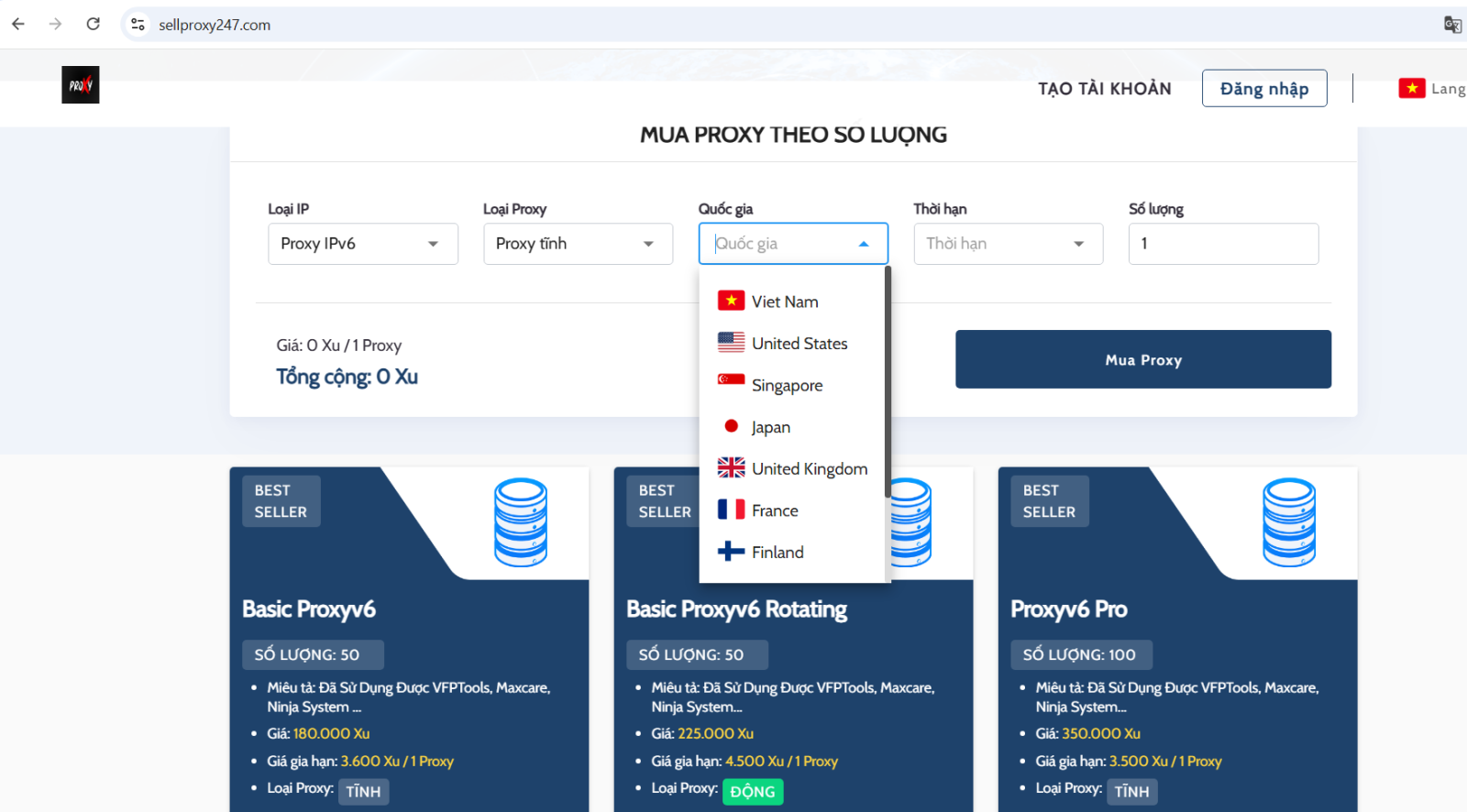Select Japan in the dropdown list
Screen dimensions: 1467x812
(x=770, y=427)
